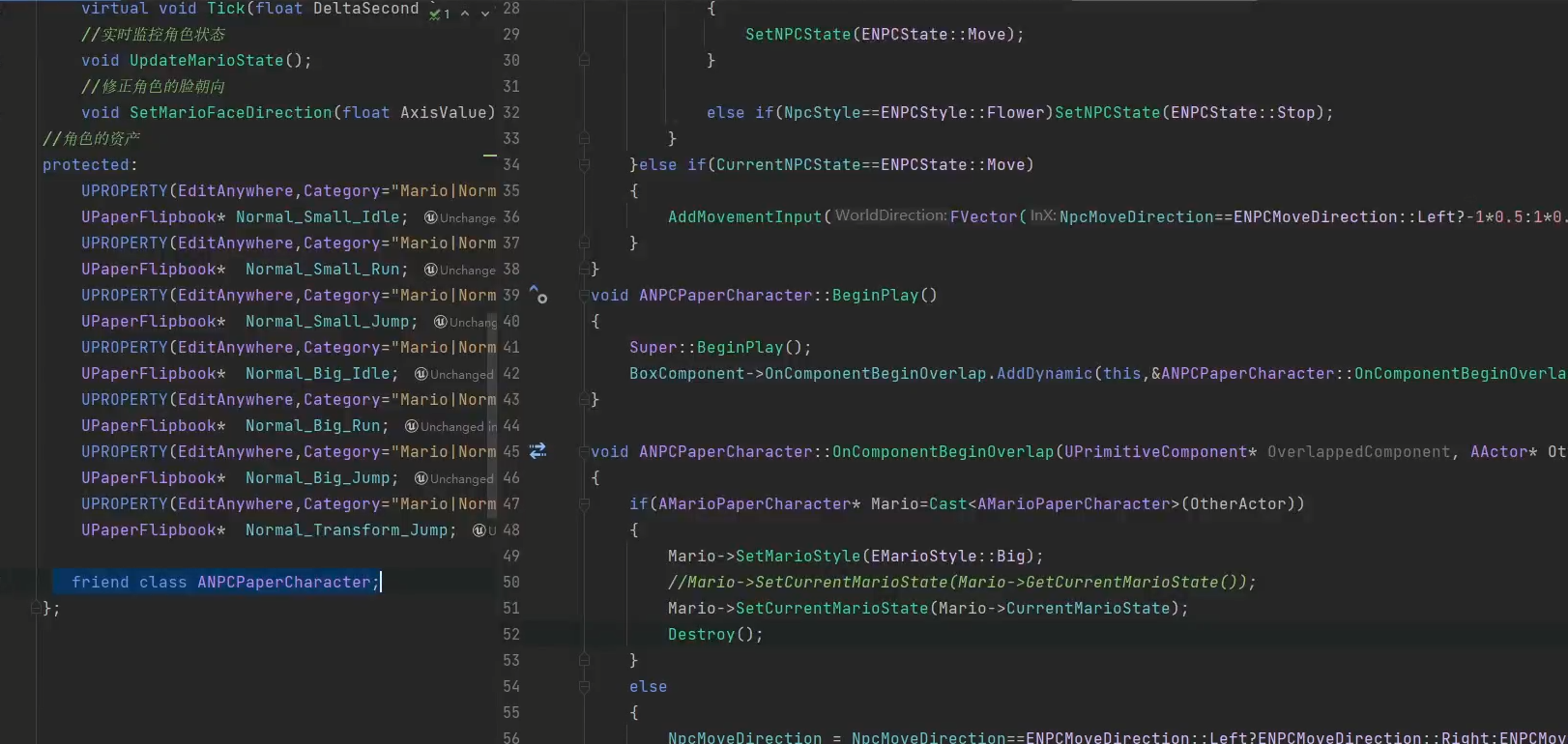Go to previous highlighted problem arrow
The image size is (1568, 744).
coord(465,14)
